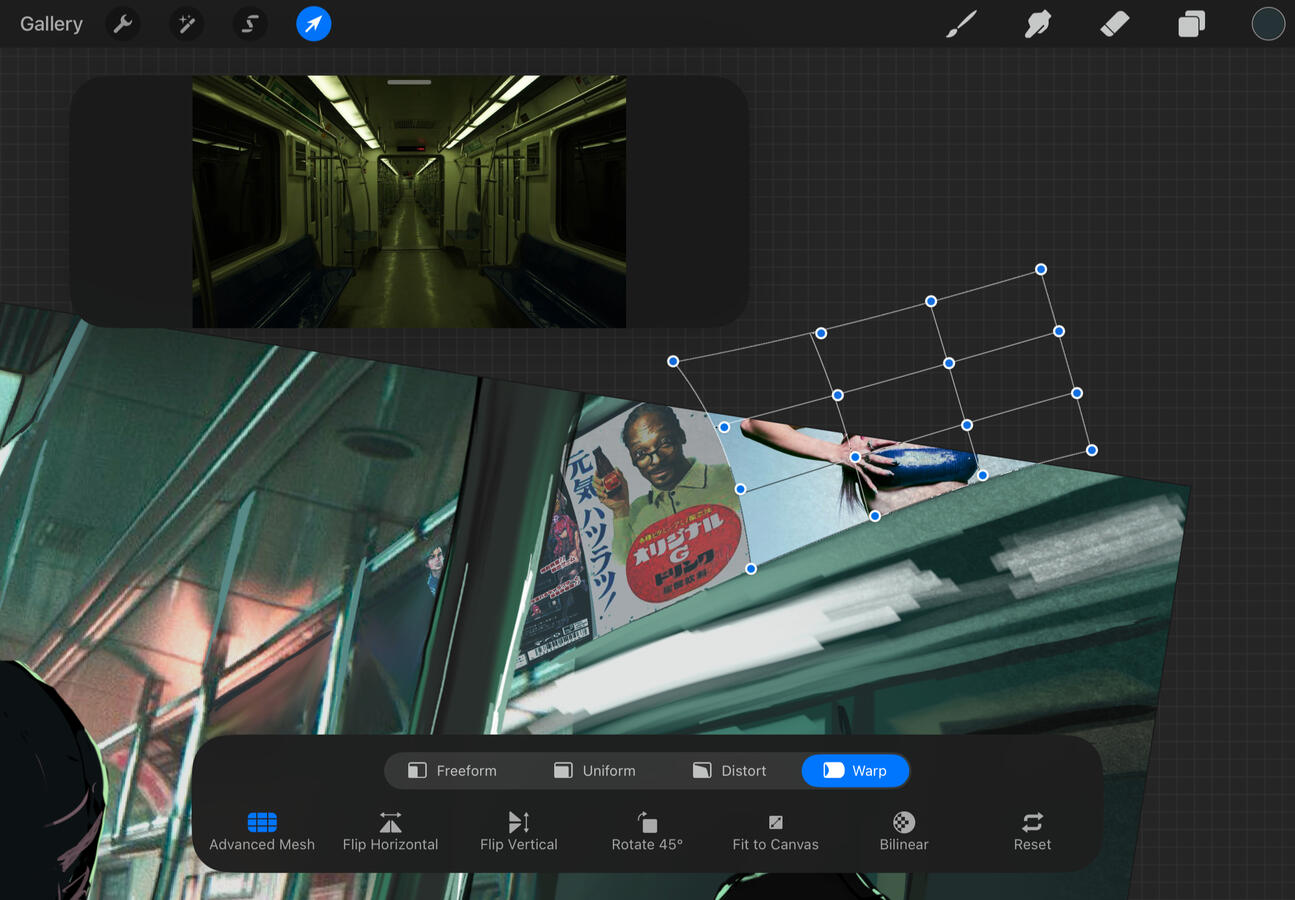This screenshot has width=1295, height=900.
Task: Enable Advanced Mesh warping
Action: tap(261, 832)
